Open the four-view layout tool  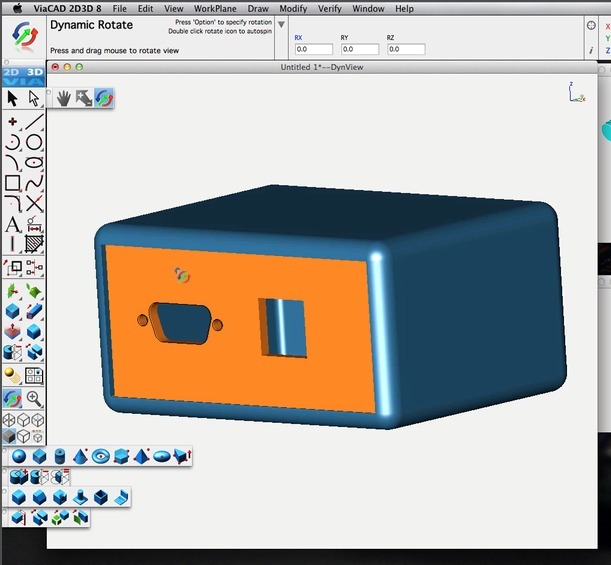point(34,376)
